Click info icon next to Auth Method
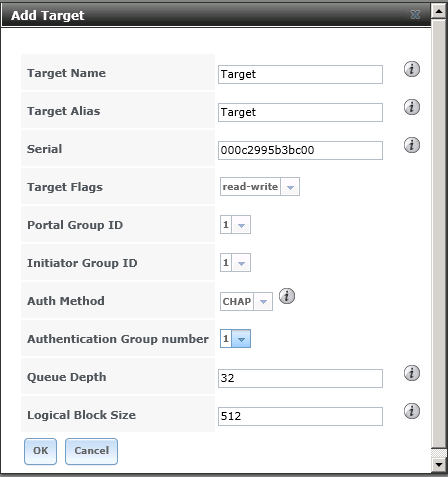Image resolution: width=448 pixels, height=477 pixels. click(x=287, y=296)
